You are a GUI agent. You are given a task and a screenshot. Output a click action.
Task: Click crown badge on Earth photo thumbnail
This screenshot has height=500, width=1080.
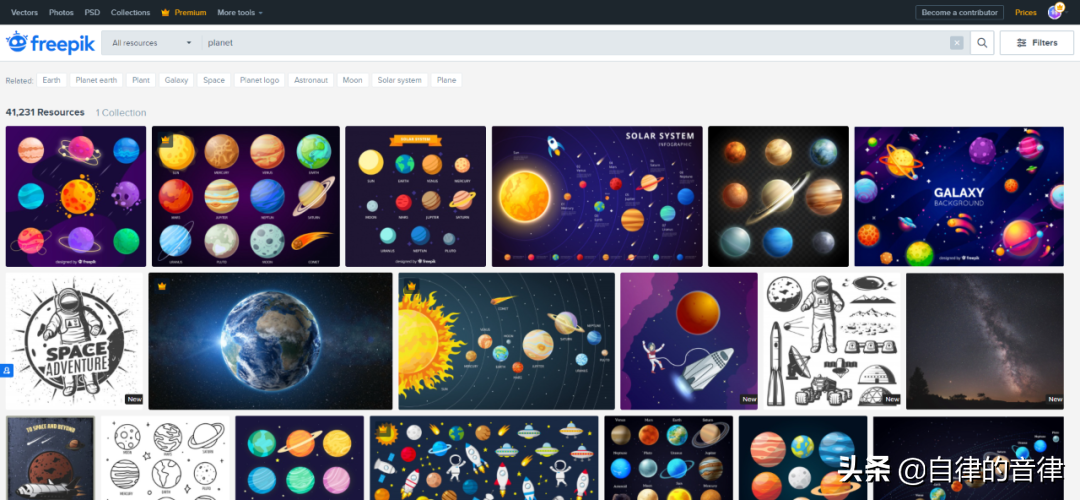click(162, 286)
